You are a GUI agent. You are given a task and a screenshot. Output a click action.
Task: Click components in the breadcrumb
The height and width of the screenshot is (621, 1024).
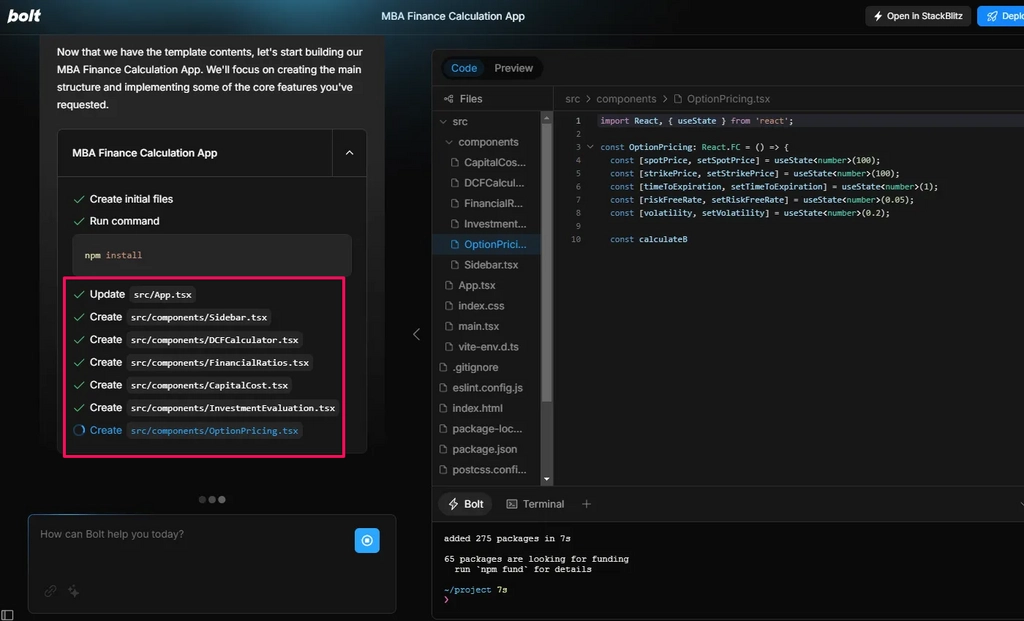pyautogui.click(x=626, y=99)
